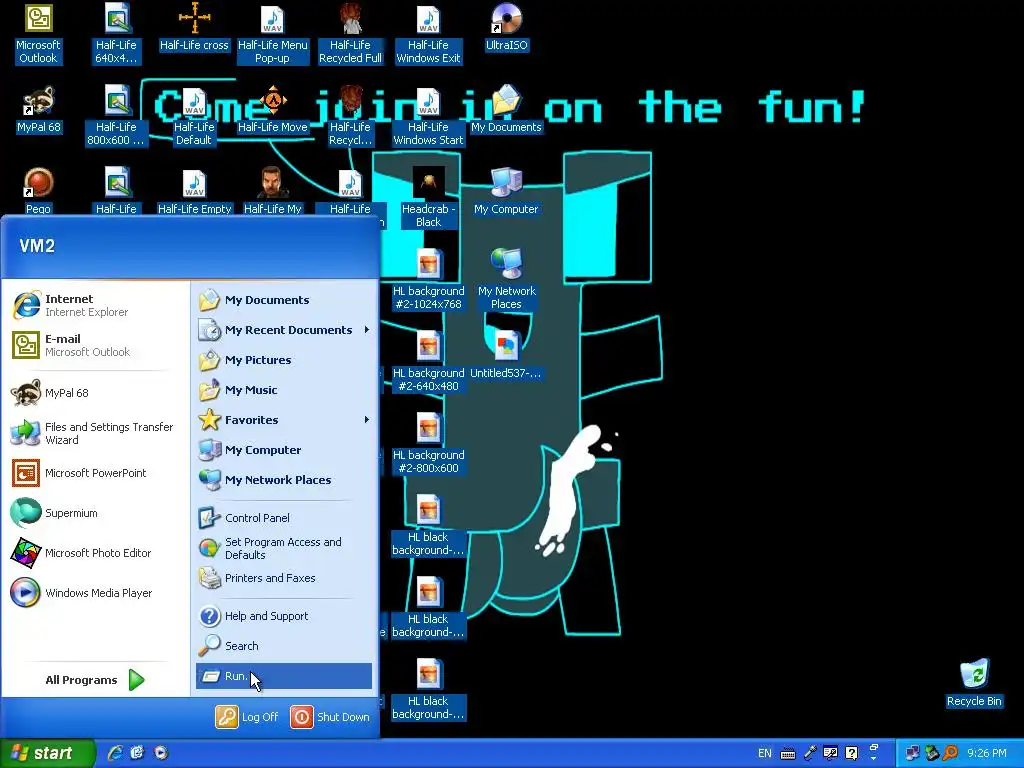Select the Untitled537 image file
Image resolution: width=1024 pixels, height=768 pixels.
tap(506, 355)
